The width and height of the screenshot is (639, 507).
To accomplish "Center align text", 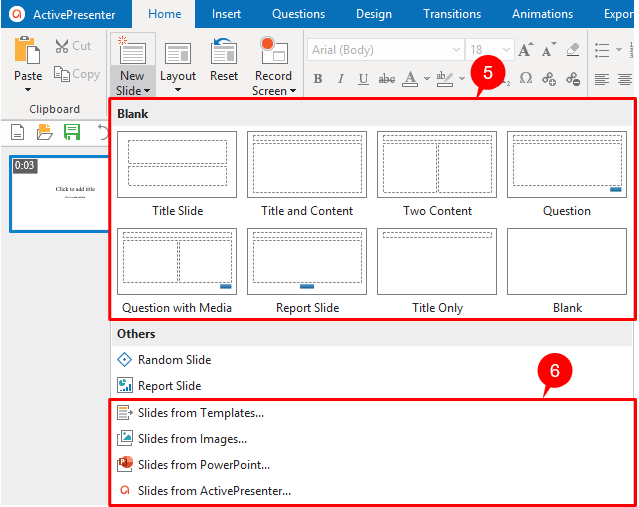I will [x=625, y=79].
